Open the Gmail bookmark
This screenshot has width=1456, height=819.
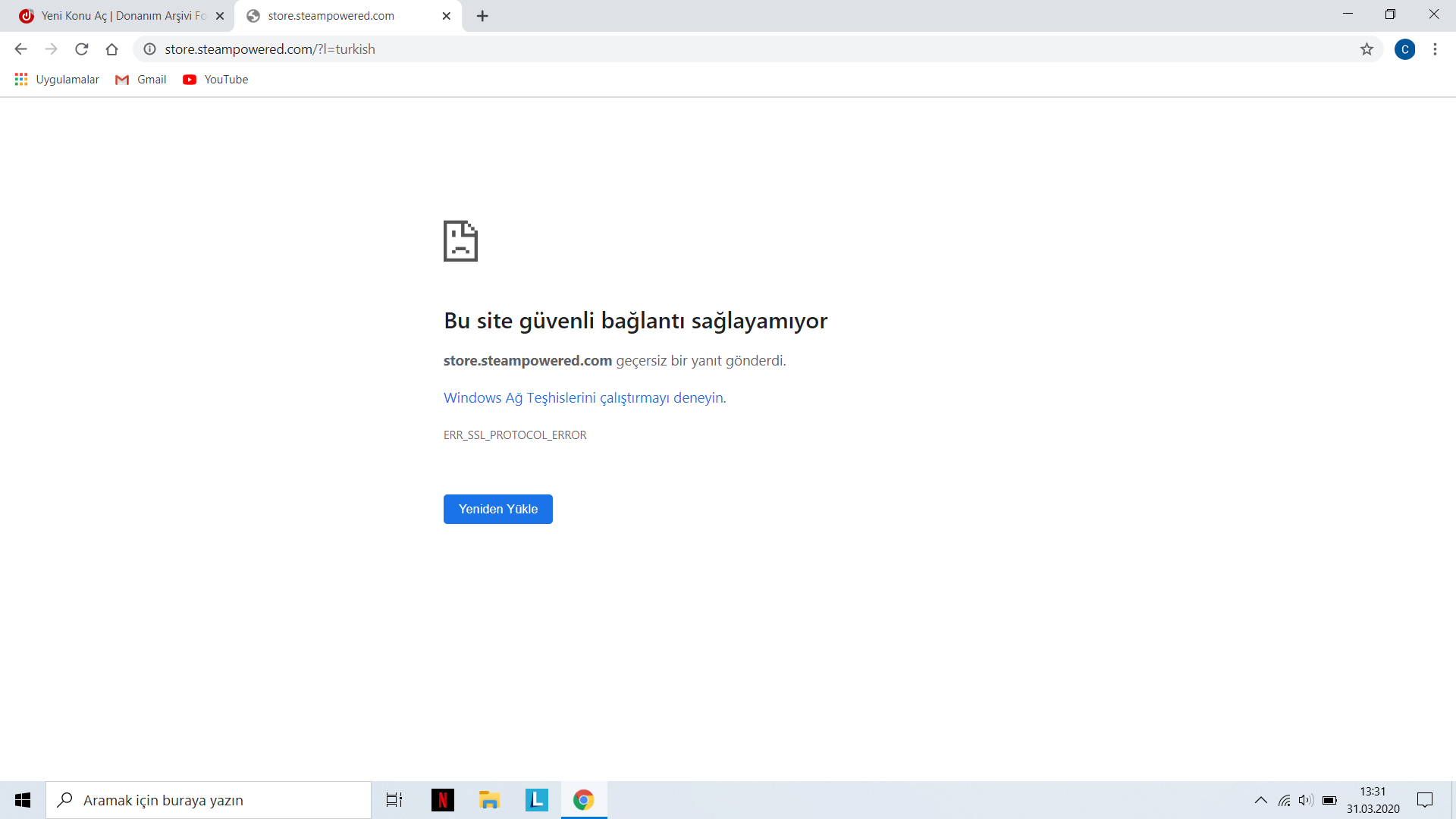141,80
